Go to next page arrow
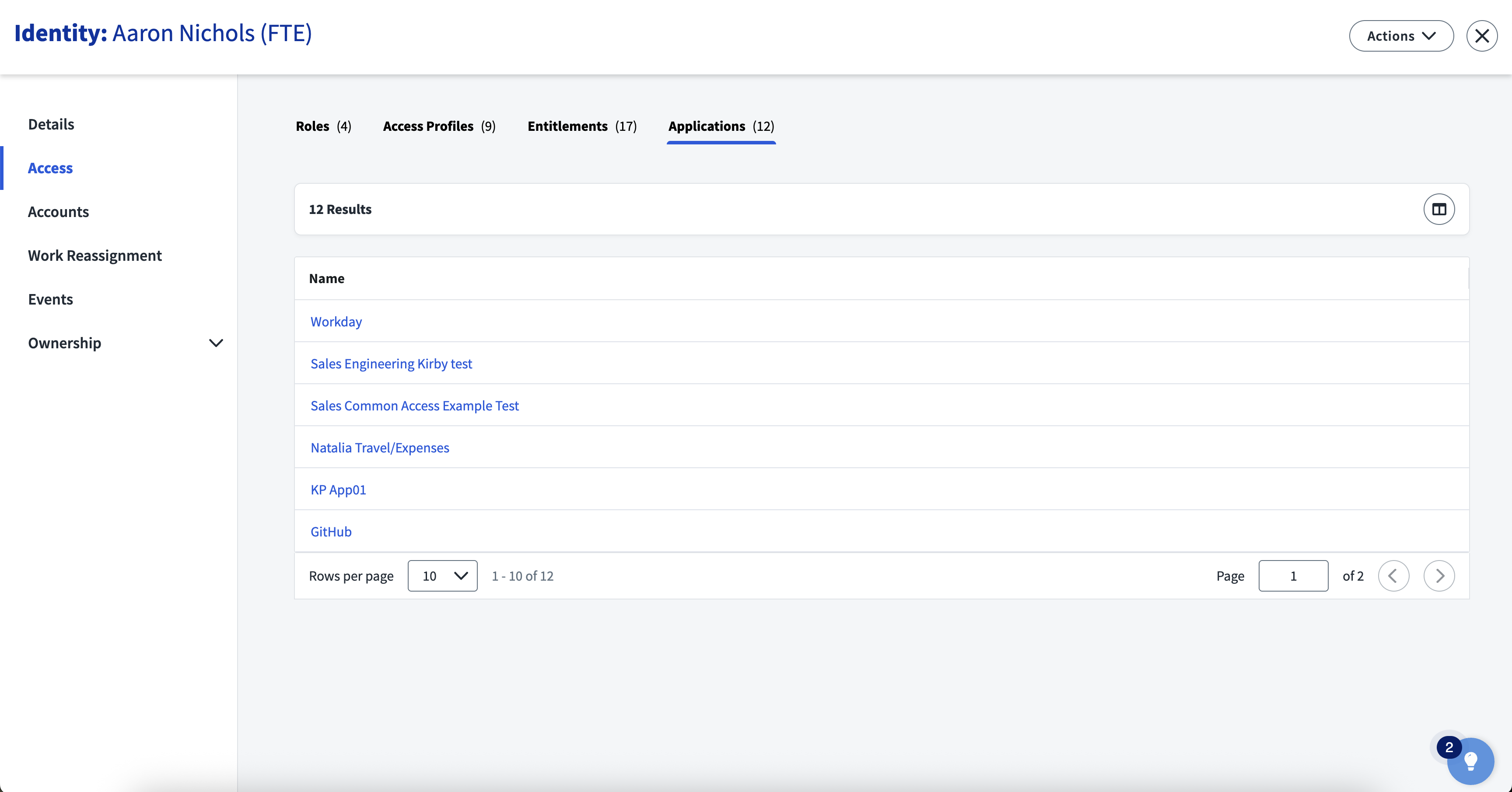 point(1438,576)
